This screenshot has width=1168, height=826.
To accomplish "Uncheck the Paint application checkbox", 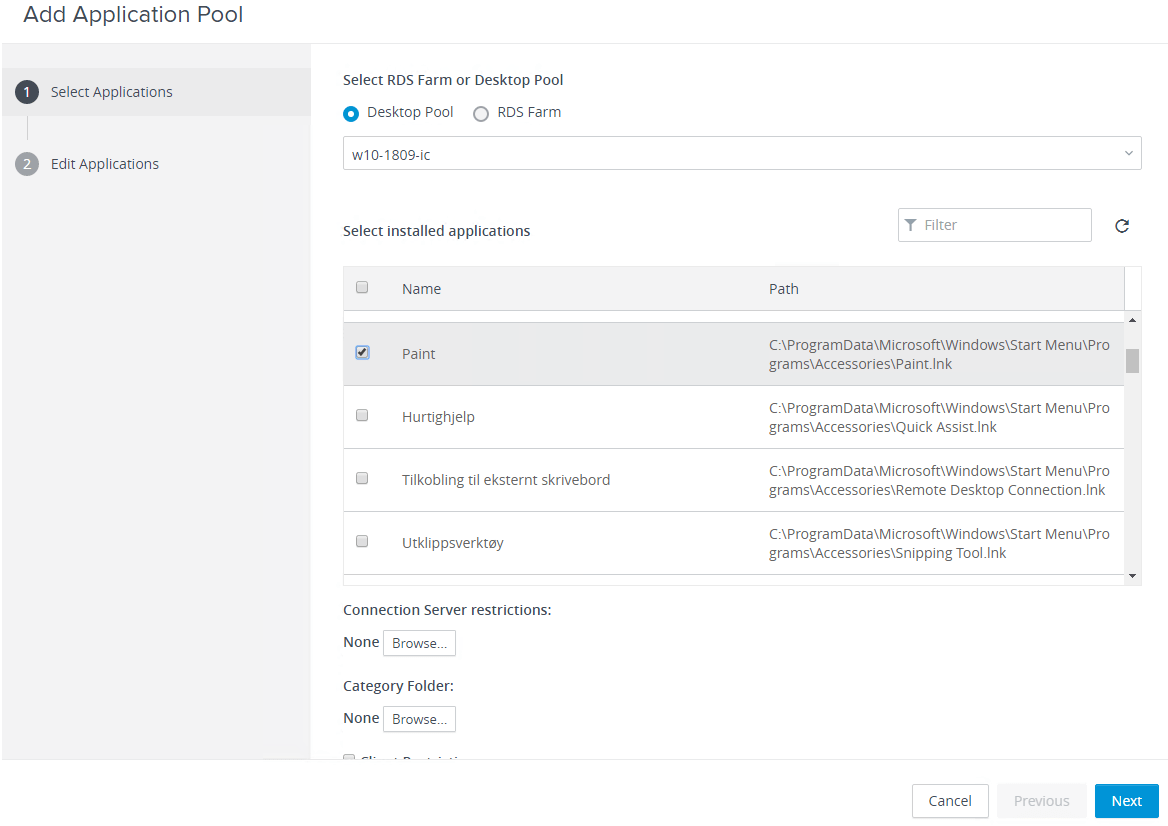I will pos(362,352).
